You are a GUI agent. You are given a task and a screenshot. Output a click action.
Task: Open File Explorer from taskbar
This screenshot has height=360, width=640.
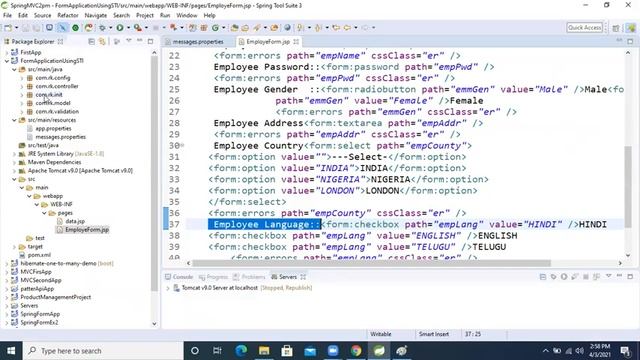coord(264,351)
